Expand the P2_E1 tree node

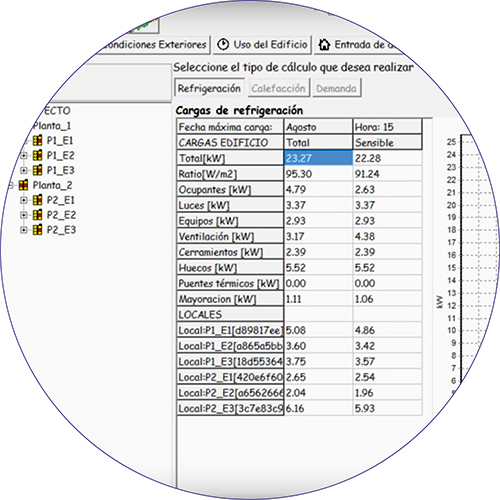pos(24,200)
